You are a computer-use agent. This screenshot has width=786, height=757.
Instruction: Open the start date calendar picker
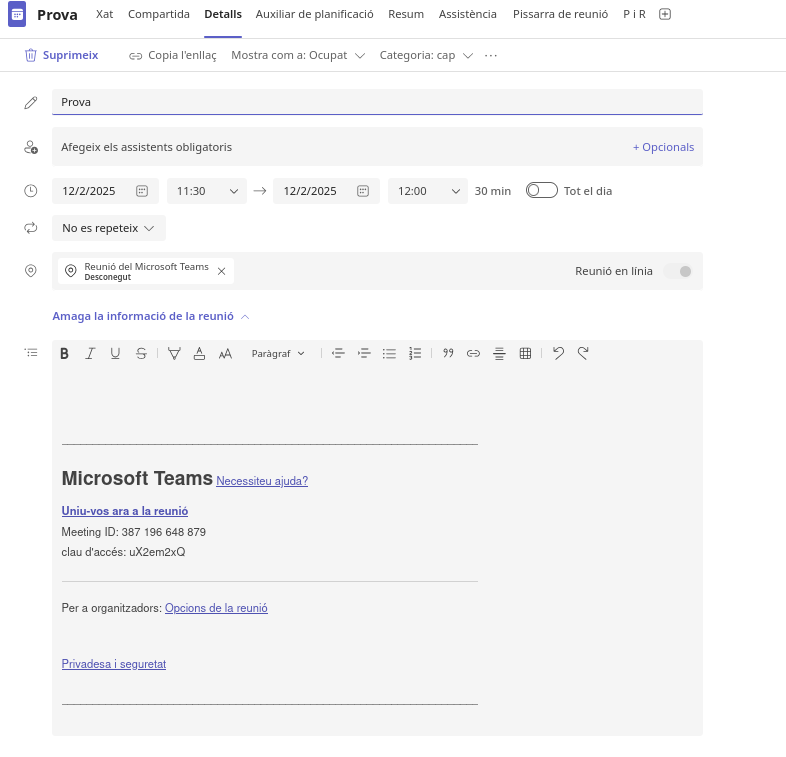tap(142, 191)
